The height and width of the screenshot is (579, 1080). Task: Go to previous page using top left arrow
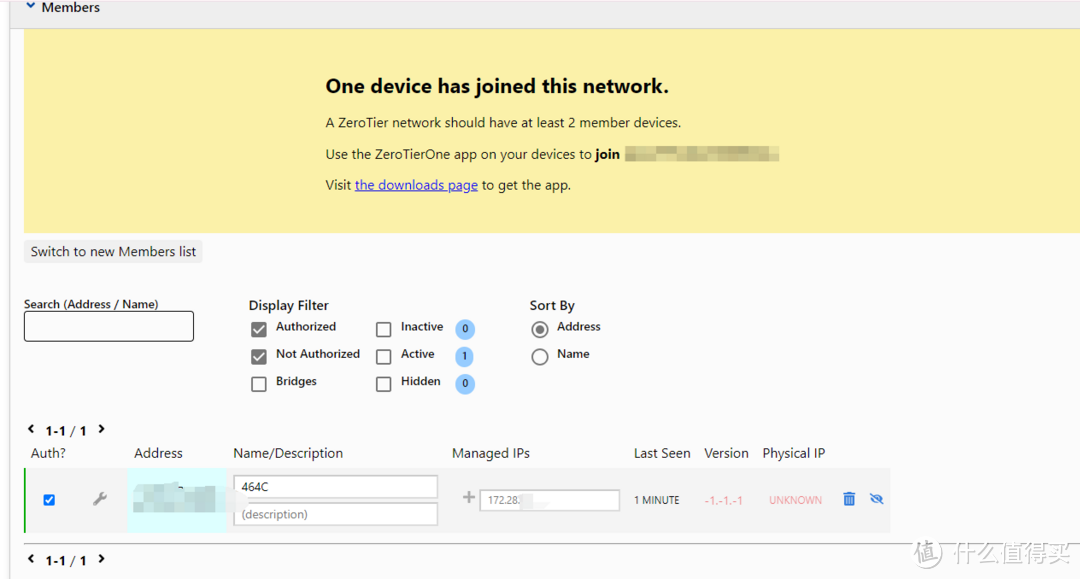coord(31,430)
